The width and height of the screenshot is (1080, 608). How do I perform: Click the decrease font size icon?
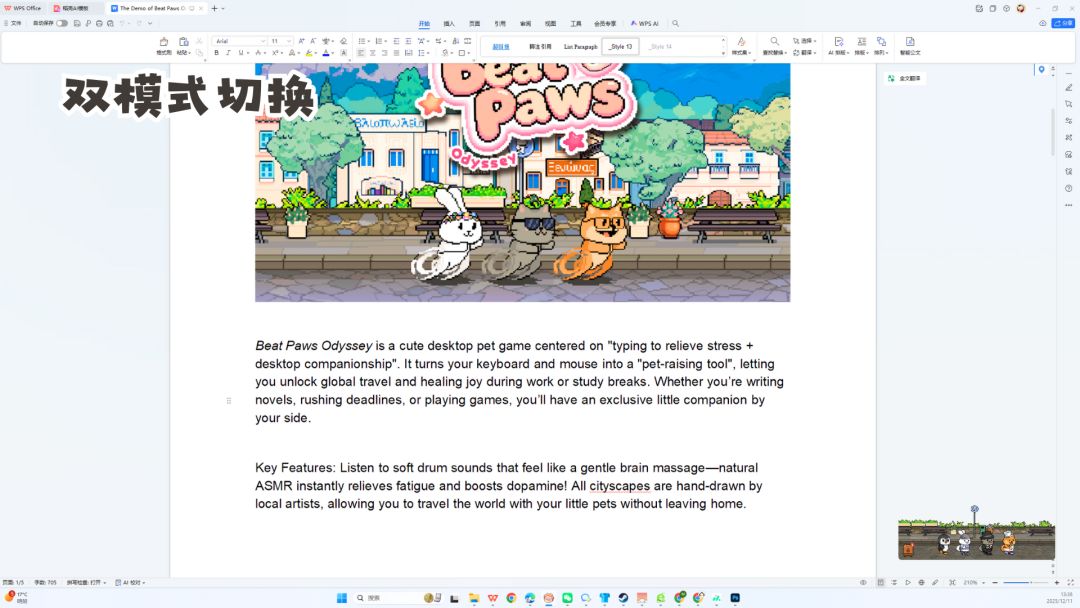313,41
